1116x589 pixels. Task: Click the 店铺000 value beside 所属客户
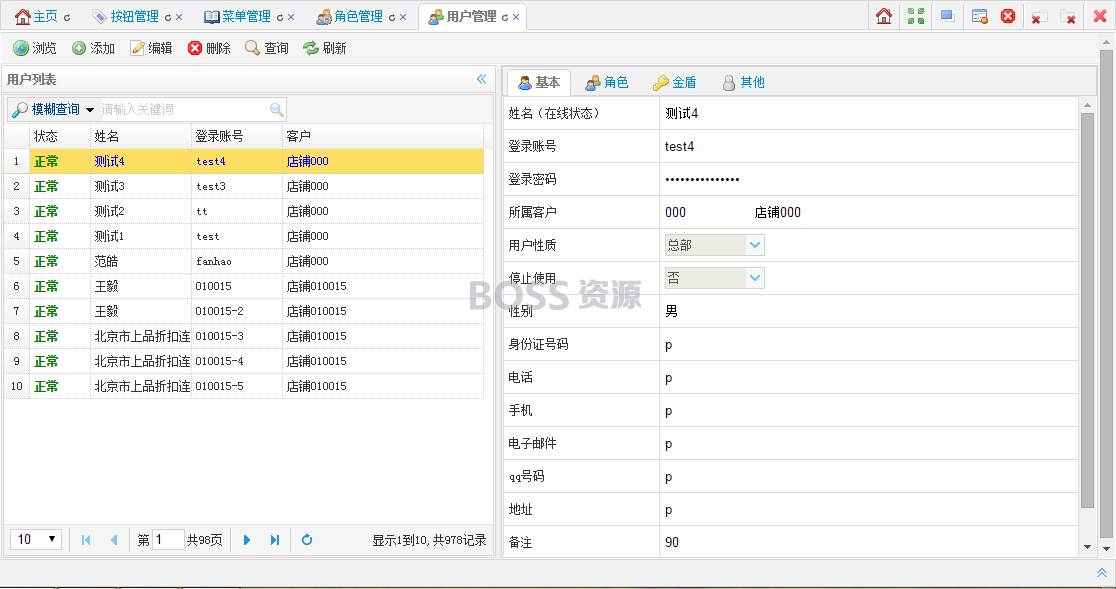[777, 212]
